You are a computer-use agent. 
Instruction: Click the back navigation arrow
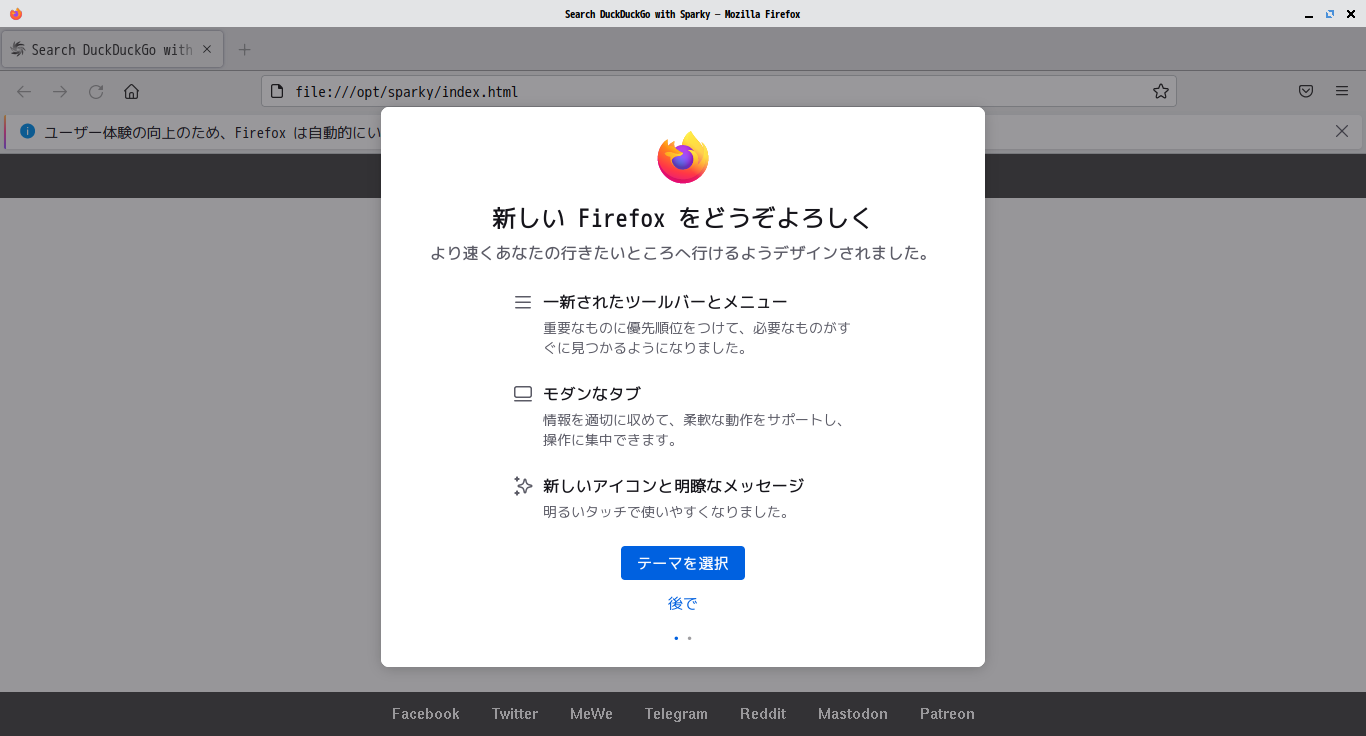(x=24, y=92)
